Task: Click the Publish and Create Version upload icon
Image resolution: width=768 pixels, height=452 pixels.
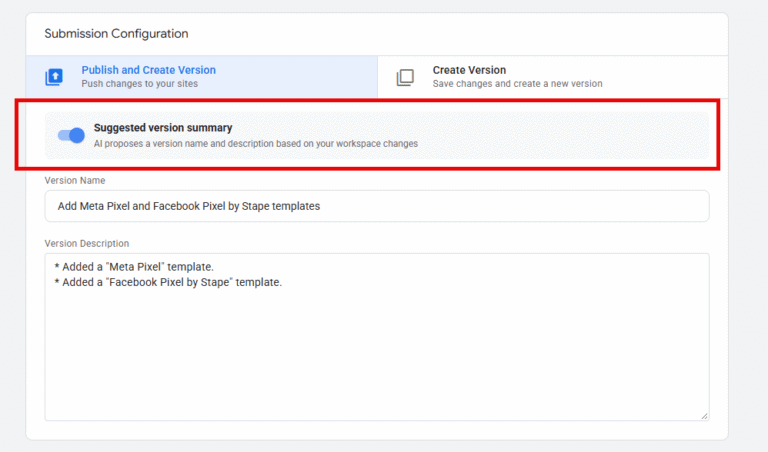Action: click(x=54, y=77)
